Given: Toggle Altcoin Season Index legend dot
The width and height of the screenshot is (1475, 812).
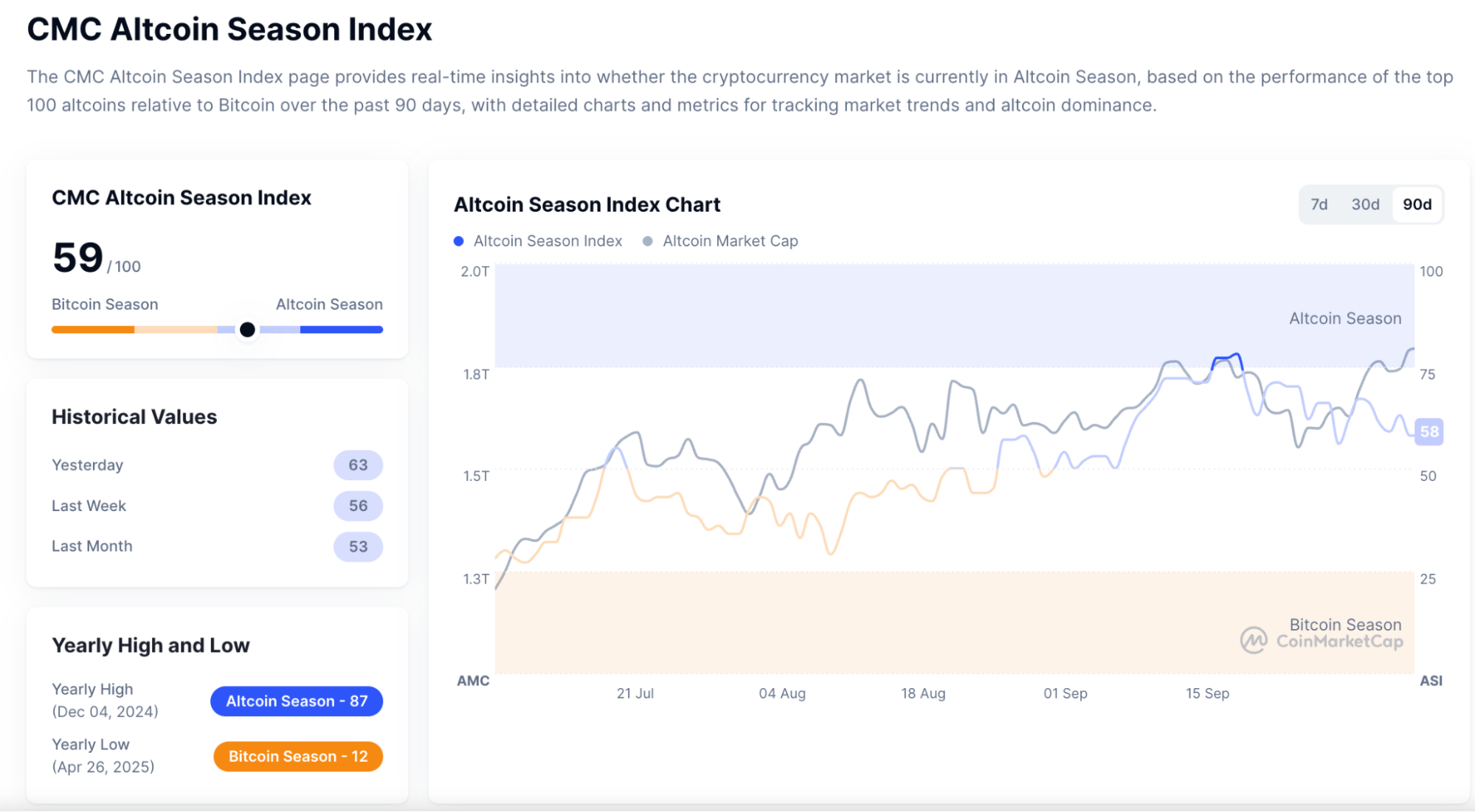Looking at the screenshot, I should (x=459, y=241).
